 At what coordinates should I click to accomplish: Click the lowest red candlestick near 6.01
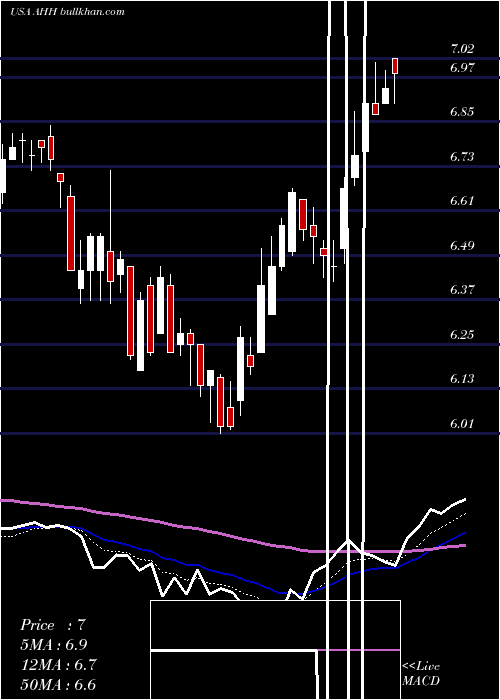(x=220, y=402)
